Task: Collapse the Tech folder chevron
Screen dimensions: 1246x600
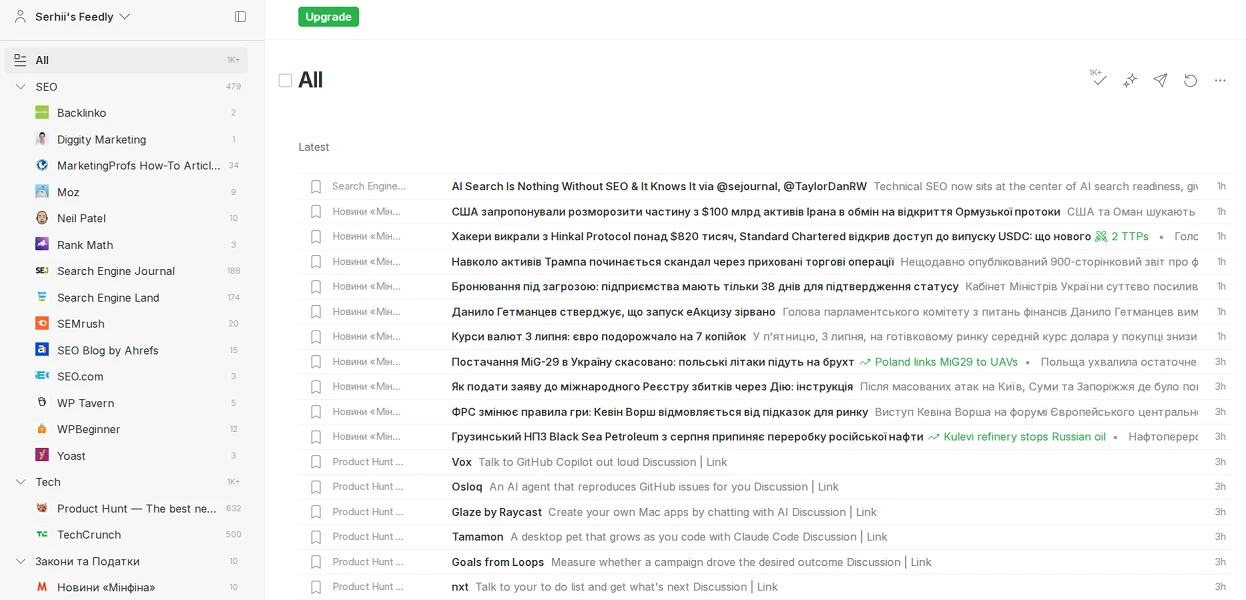Action: 20,482
